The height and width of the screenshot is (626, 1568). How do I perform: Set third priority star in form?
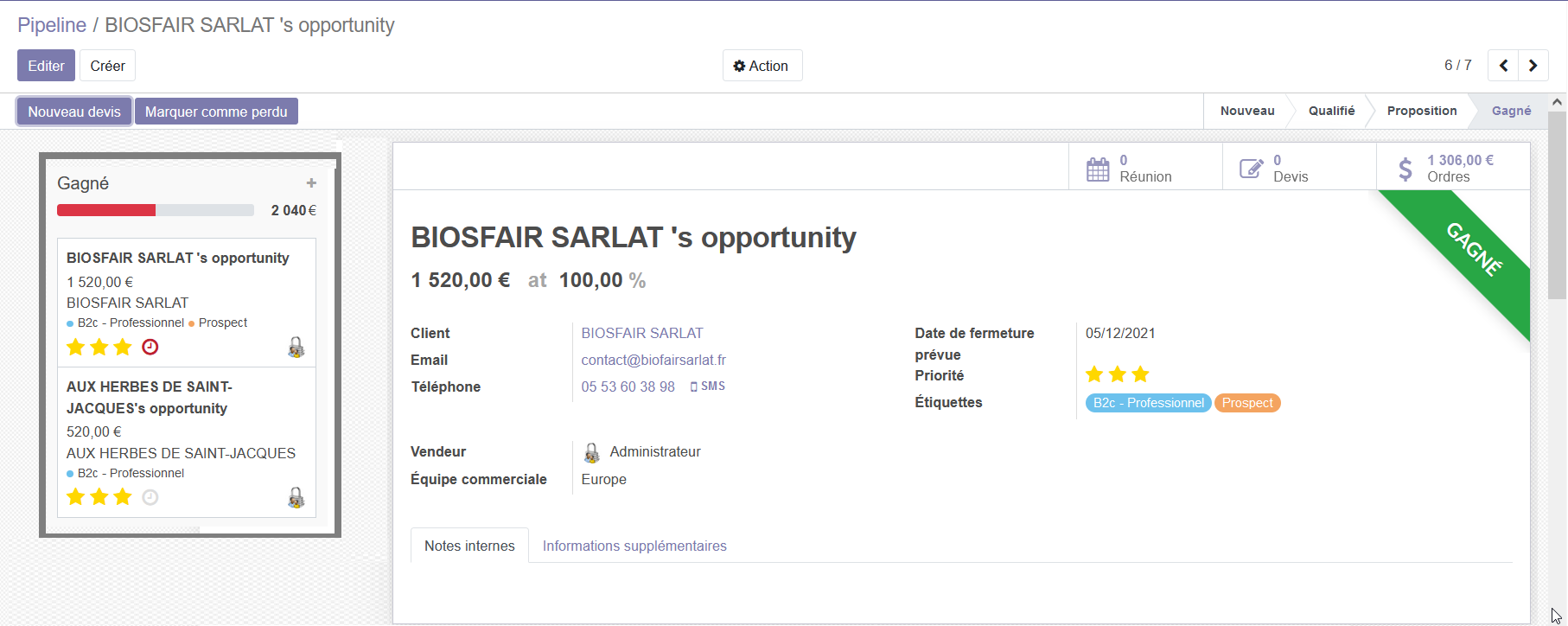point(1141,374)
